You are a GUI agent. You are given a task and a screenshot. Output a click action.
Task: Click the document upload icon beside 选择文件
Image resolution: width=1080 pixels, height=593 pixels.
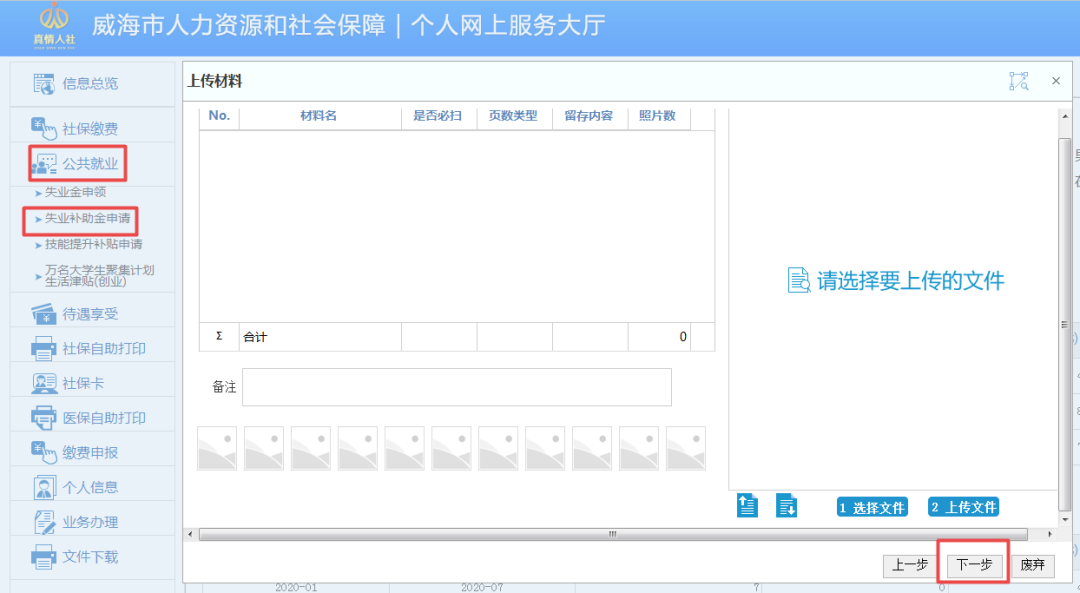tap(747, 506)
